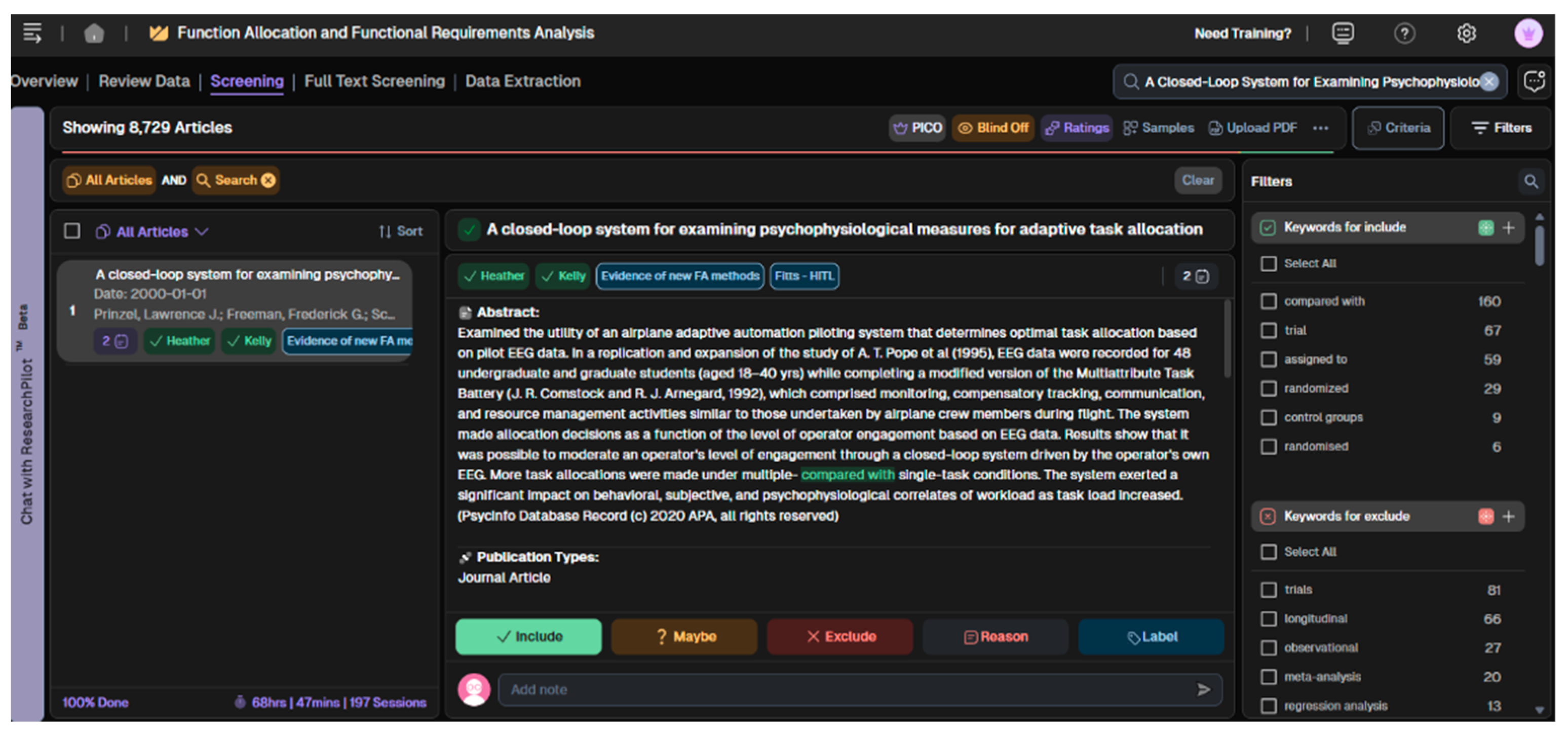Image resolution: width=1568 pixels, height=737 pixels.
Task: Open search within the Filters panel
Action: tap(1532, 181)
